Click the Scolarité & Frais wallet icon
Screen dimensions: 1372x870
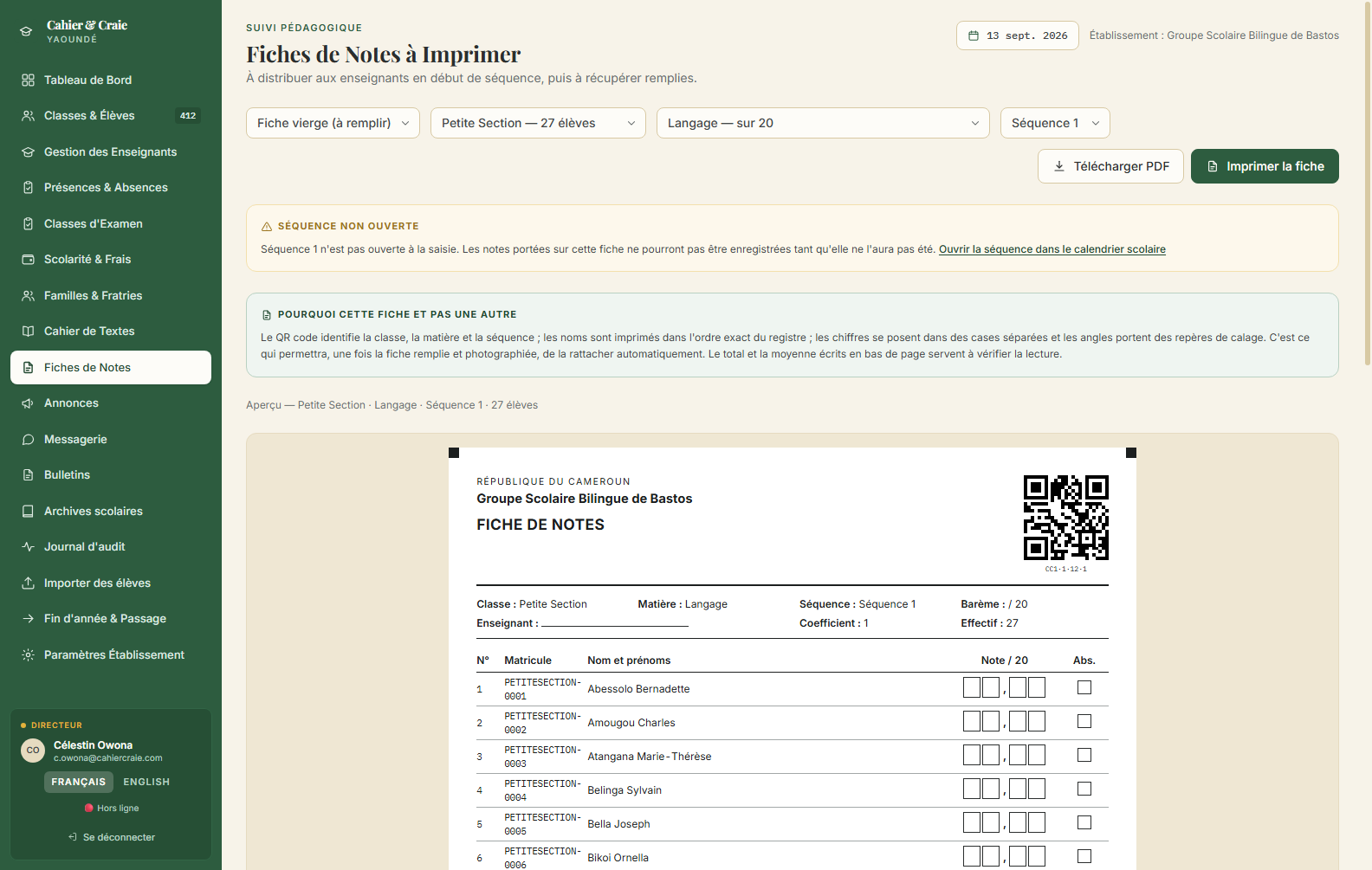(x=28, y=259)
